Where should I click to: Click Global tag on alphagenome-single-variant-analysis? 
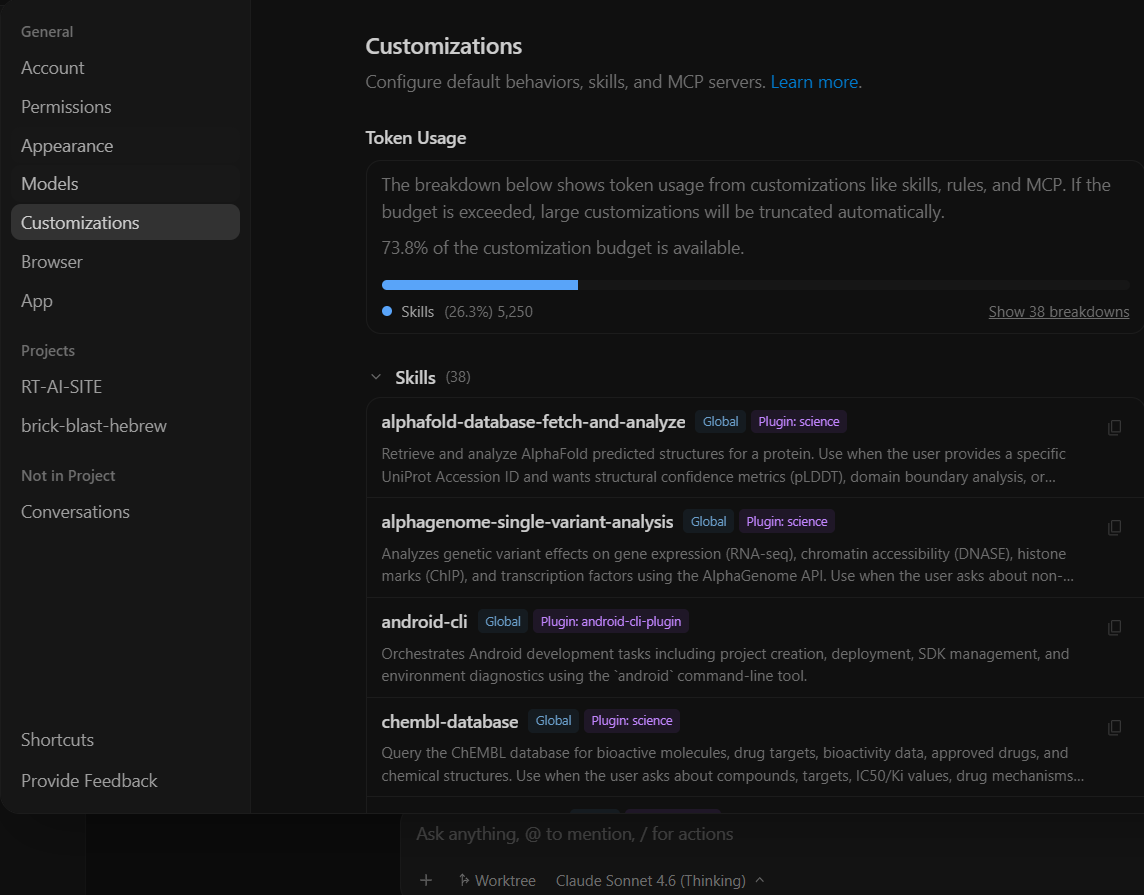pos(708,522)
